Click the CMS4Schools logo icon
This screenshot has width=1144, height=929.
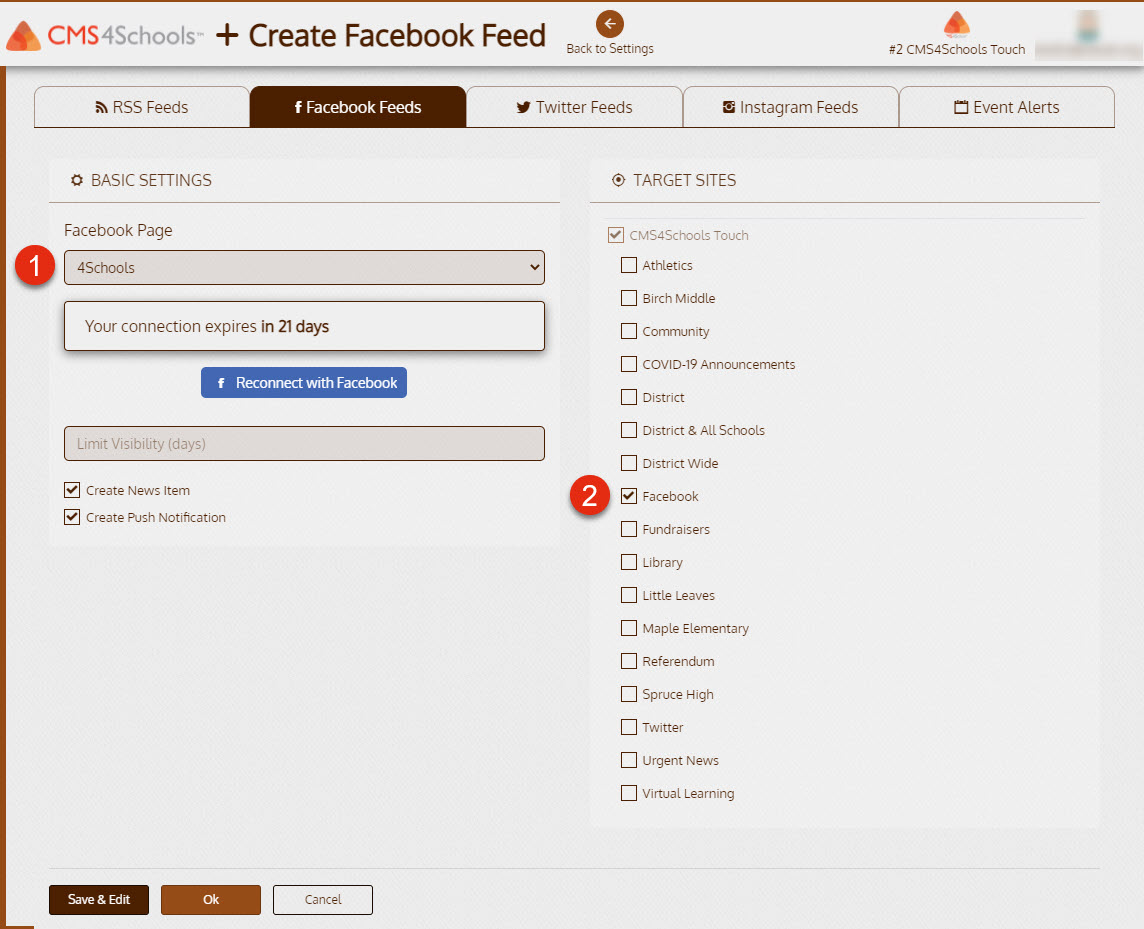click(x=23, y=36)
